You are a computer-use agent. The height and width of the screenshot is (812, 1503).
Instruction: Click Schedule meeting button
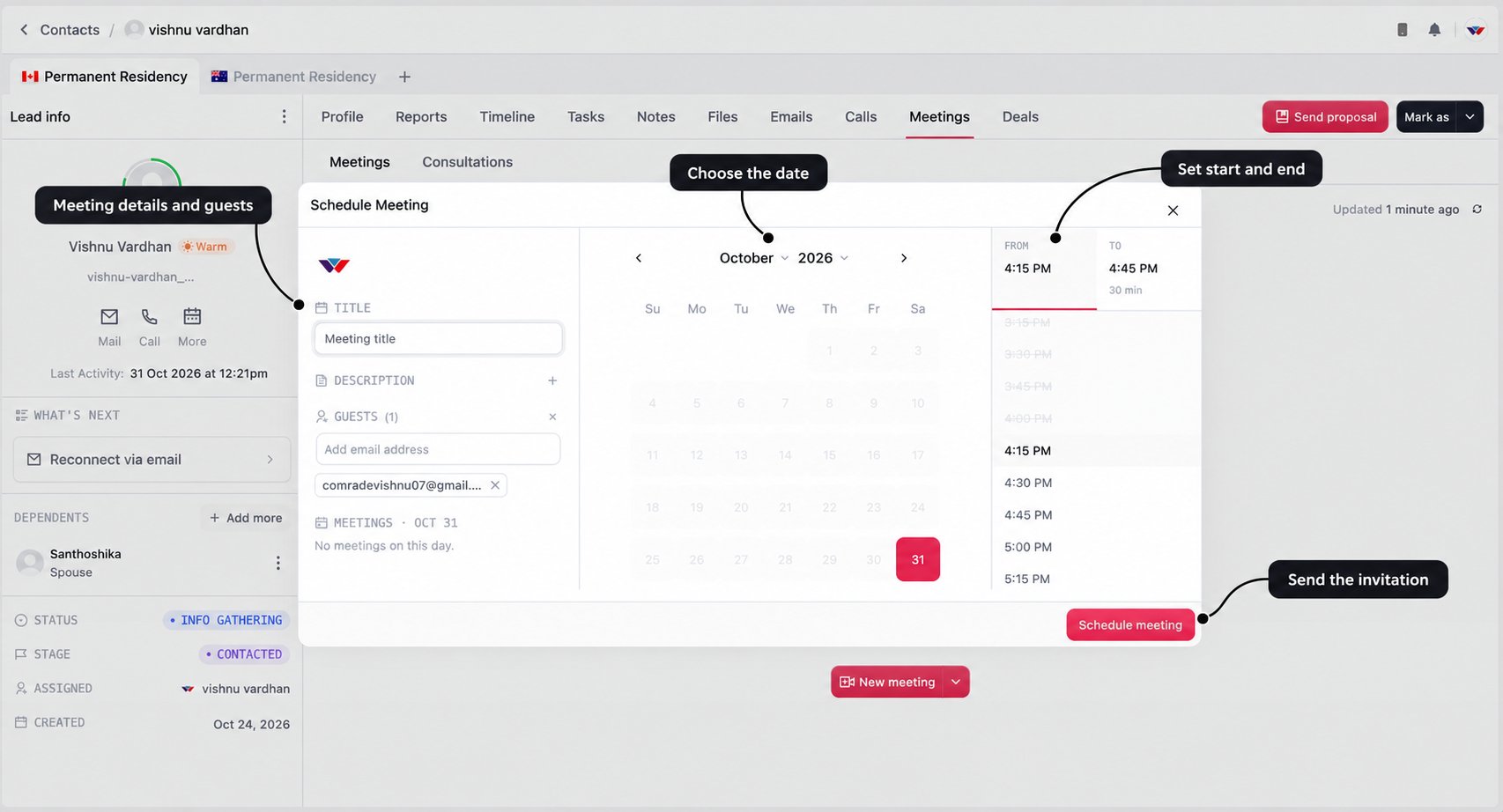click(x=1130, y=625)
